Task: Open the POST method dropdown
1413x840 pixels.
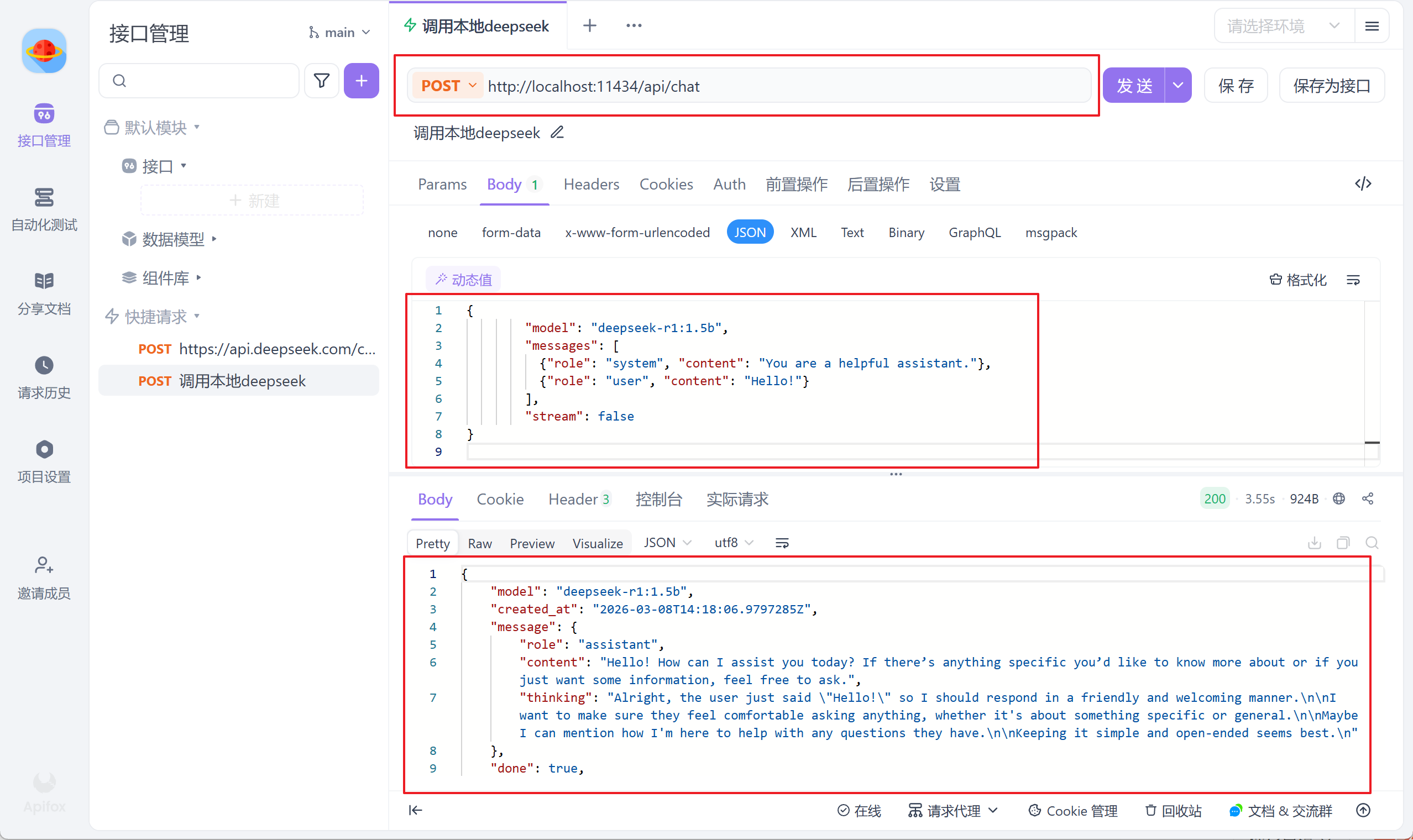Action: (448, 86)
